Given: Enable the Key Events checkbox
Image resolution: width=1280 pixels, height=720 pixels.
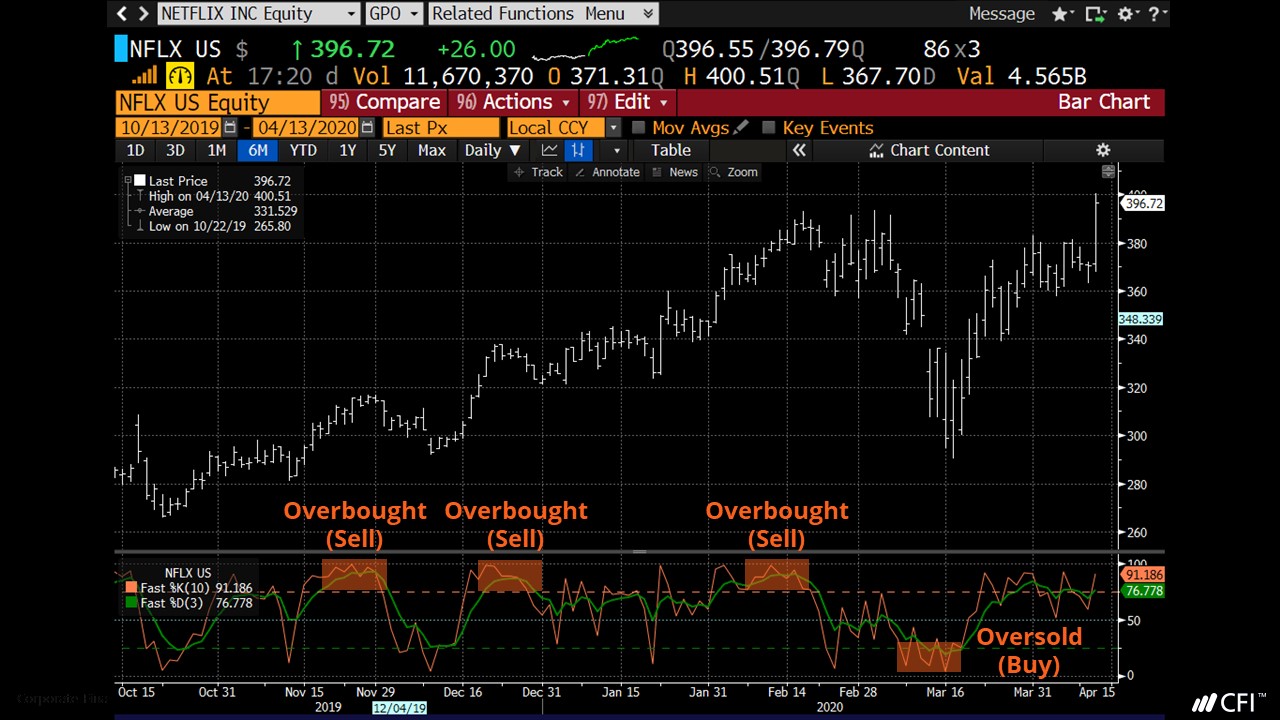Looking at the screenshot, I should (x=768, y=127).
